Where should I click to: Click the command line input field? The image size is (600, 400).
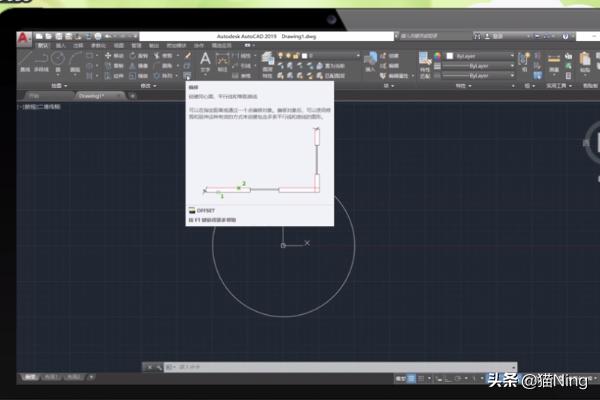coord(341,367)
